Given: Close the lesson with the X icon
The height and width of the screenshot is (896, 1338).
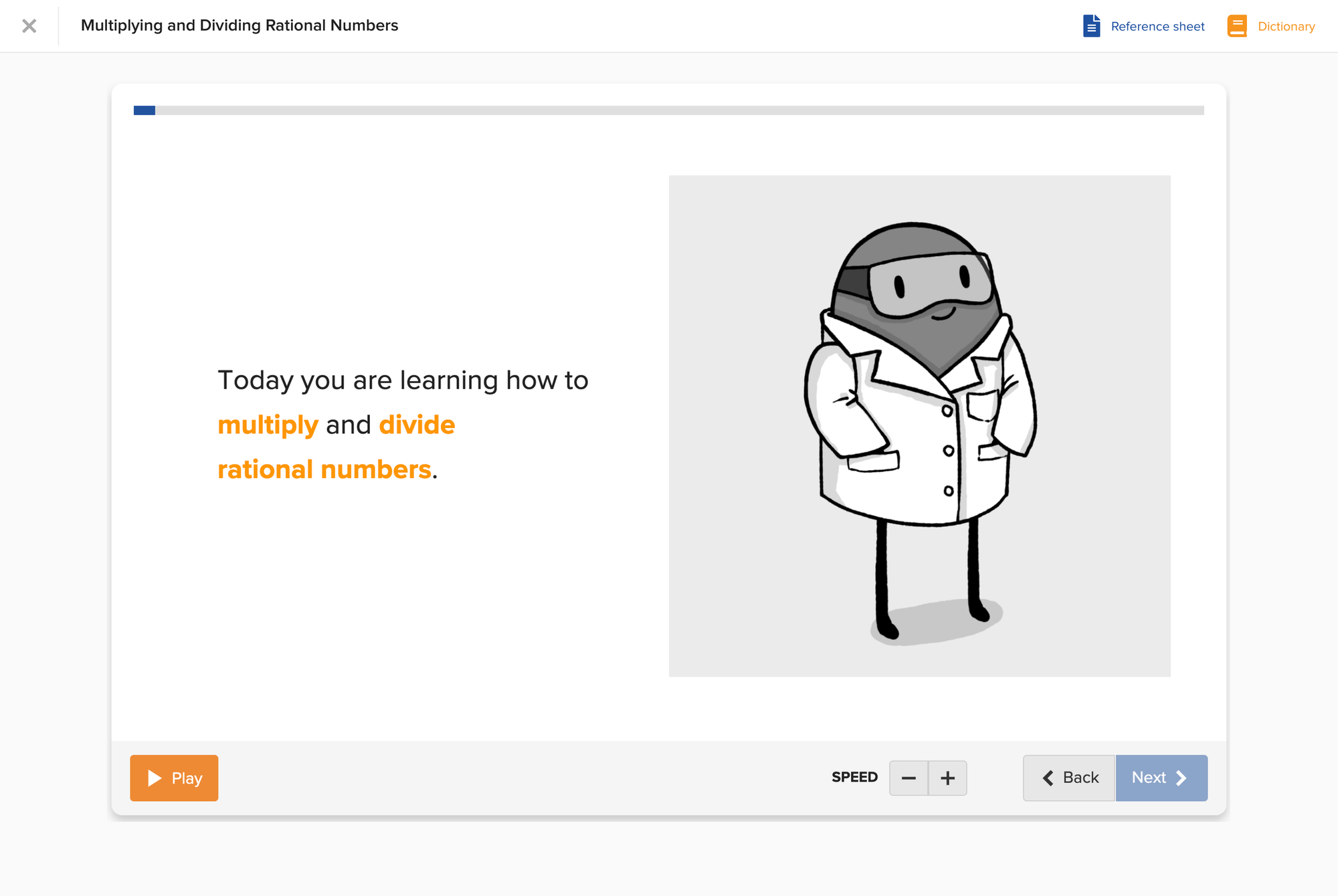Looking at the screenshot, I should pos(29,26).
